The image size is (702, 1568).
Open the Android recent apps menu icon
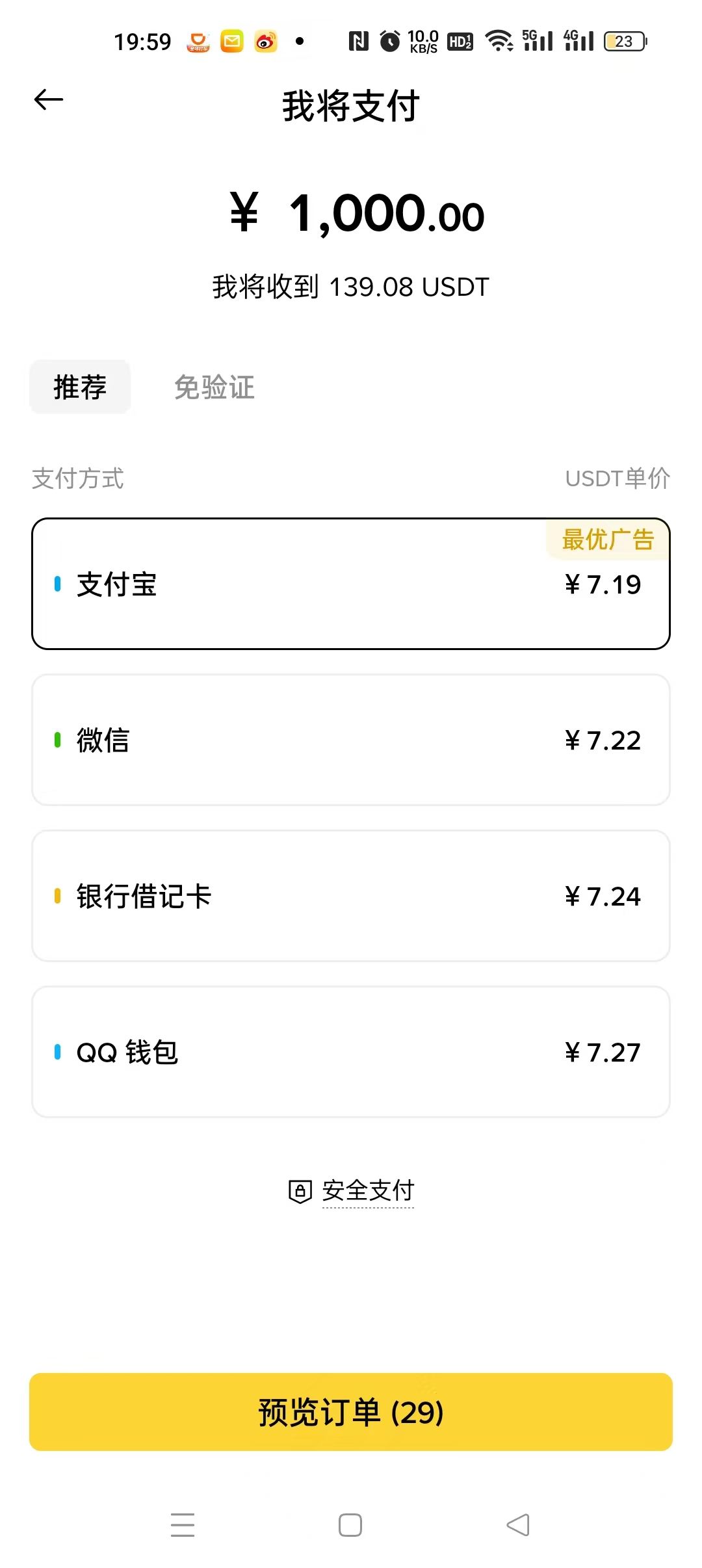coord(183,1524)
